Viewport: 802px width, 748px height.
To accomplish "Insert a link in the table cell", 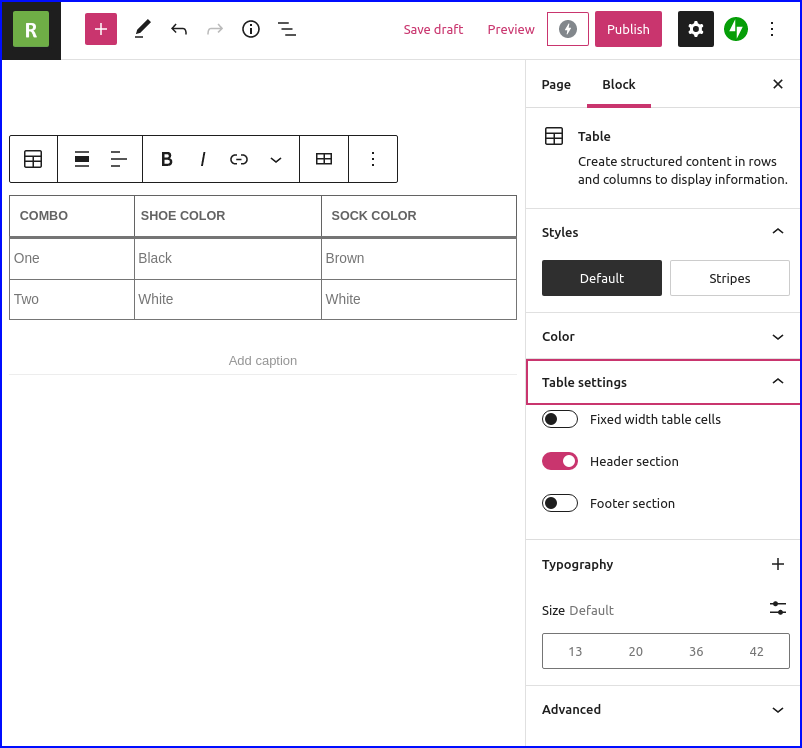I will 239,159.
